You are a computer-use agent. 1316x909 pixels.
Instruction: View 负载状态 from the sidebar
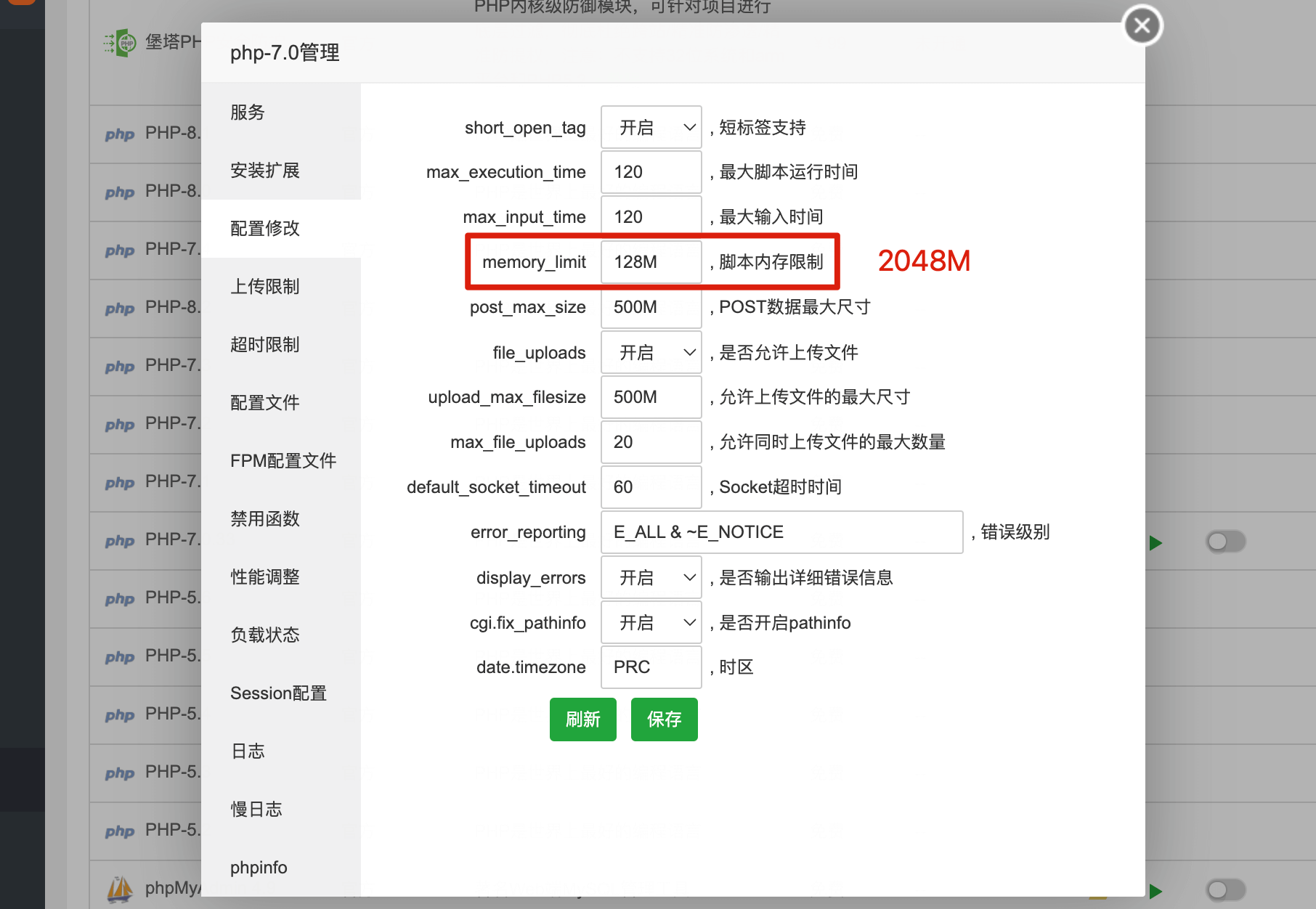pyautogui.click(x=281, y=635)
